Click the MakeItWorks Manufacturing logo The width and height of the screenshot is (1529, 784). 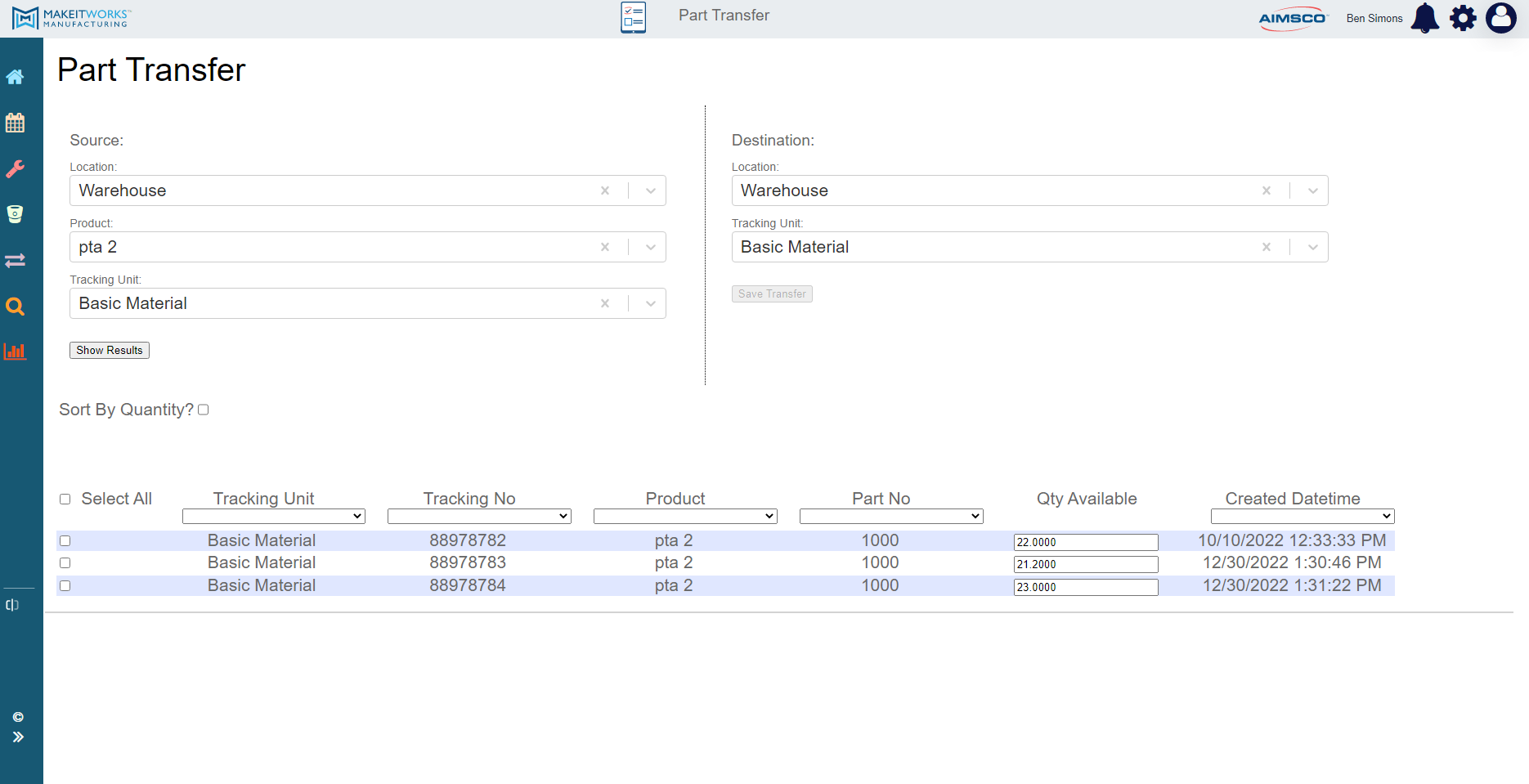pyautogui.click(x=71, y=18)
